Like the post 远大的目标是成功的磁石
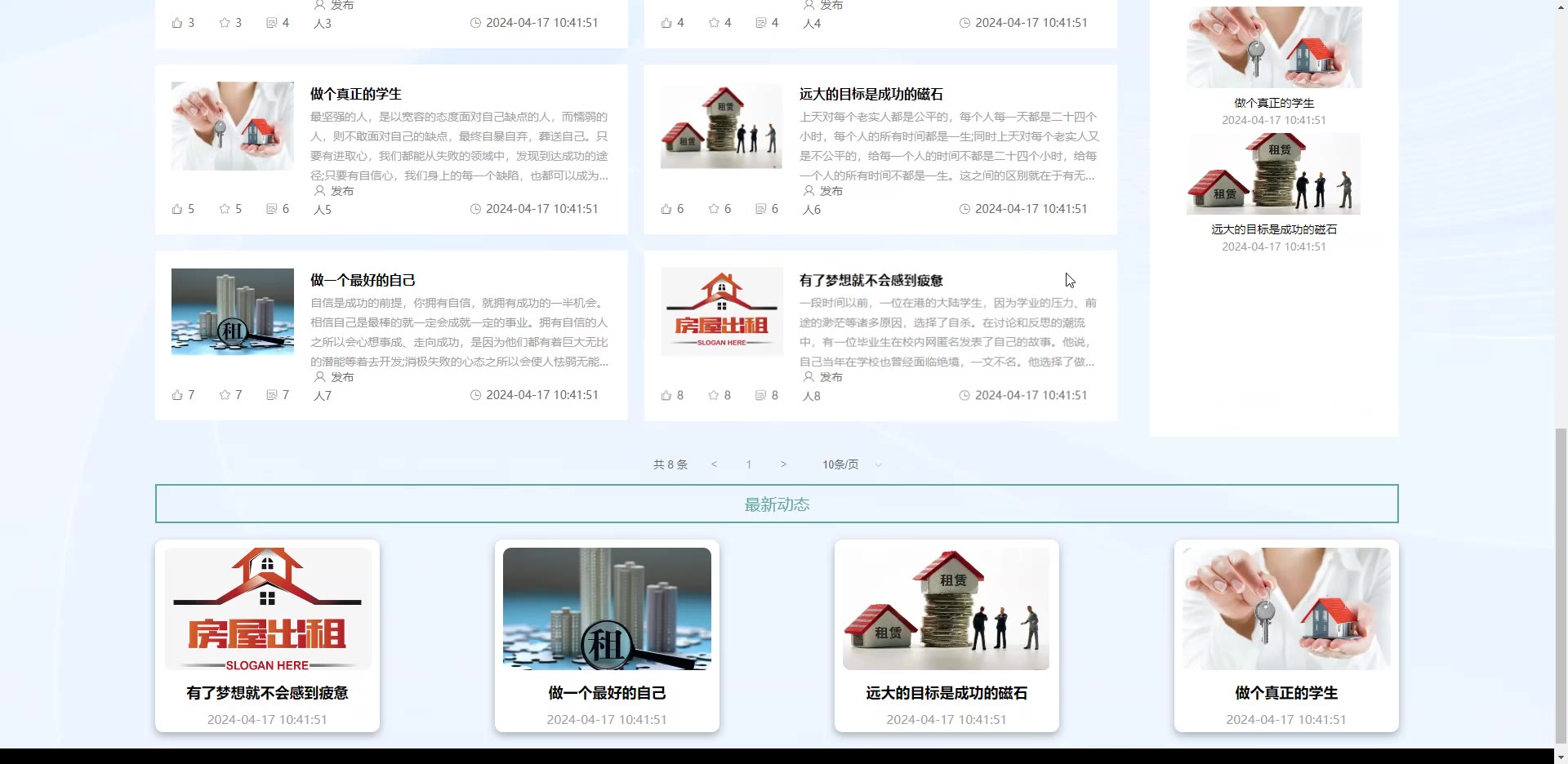Screen dimensions: 1568x764 pyautogui.click(x=666, y=209)
